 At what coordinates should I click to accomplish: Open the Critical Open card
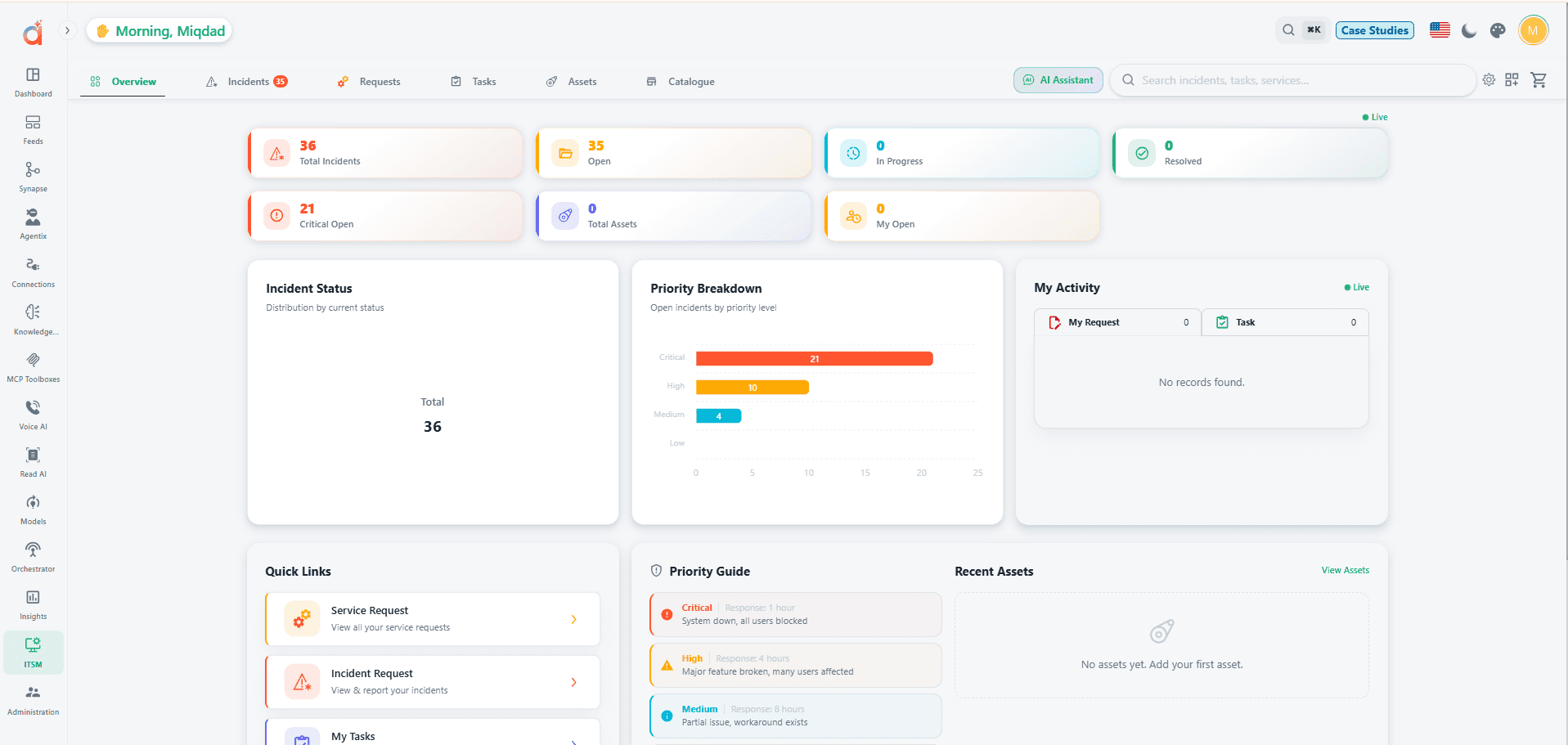click(385, 216)
